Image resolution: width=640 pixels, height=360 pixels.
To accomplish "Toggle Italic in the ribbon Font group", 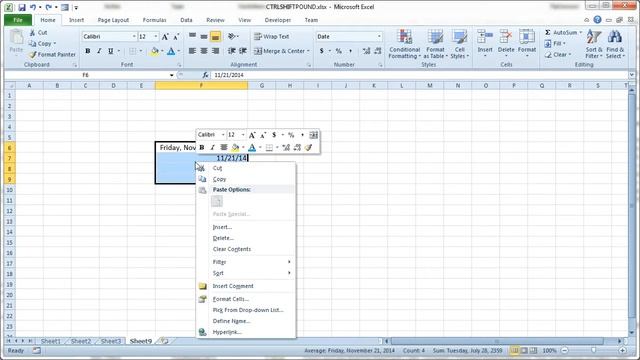I will point(99,51).
